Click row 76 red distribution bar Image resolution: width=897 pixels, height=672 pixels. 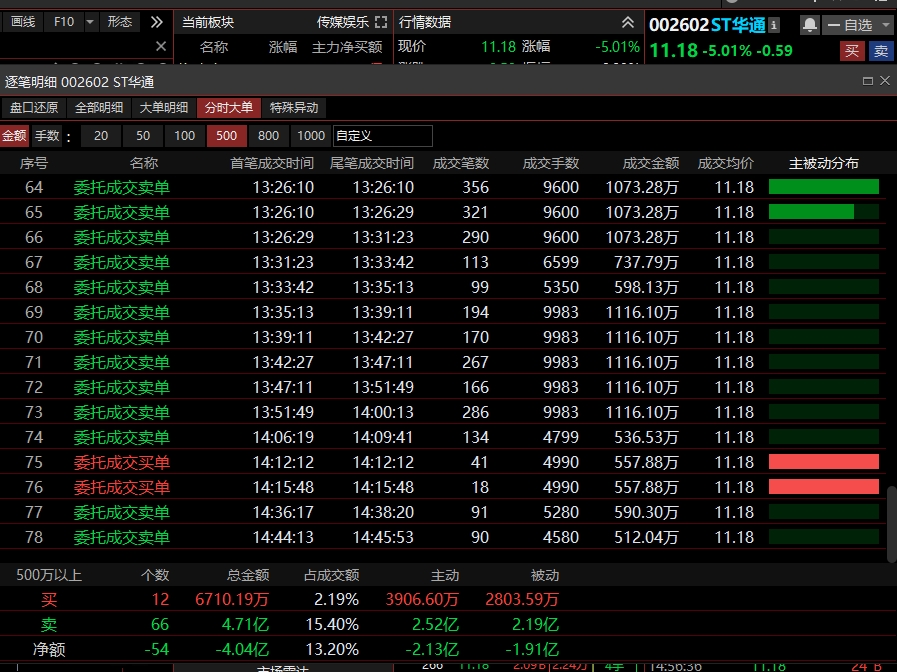pos(824,487)
